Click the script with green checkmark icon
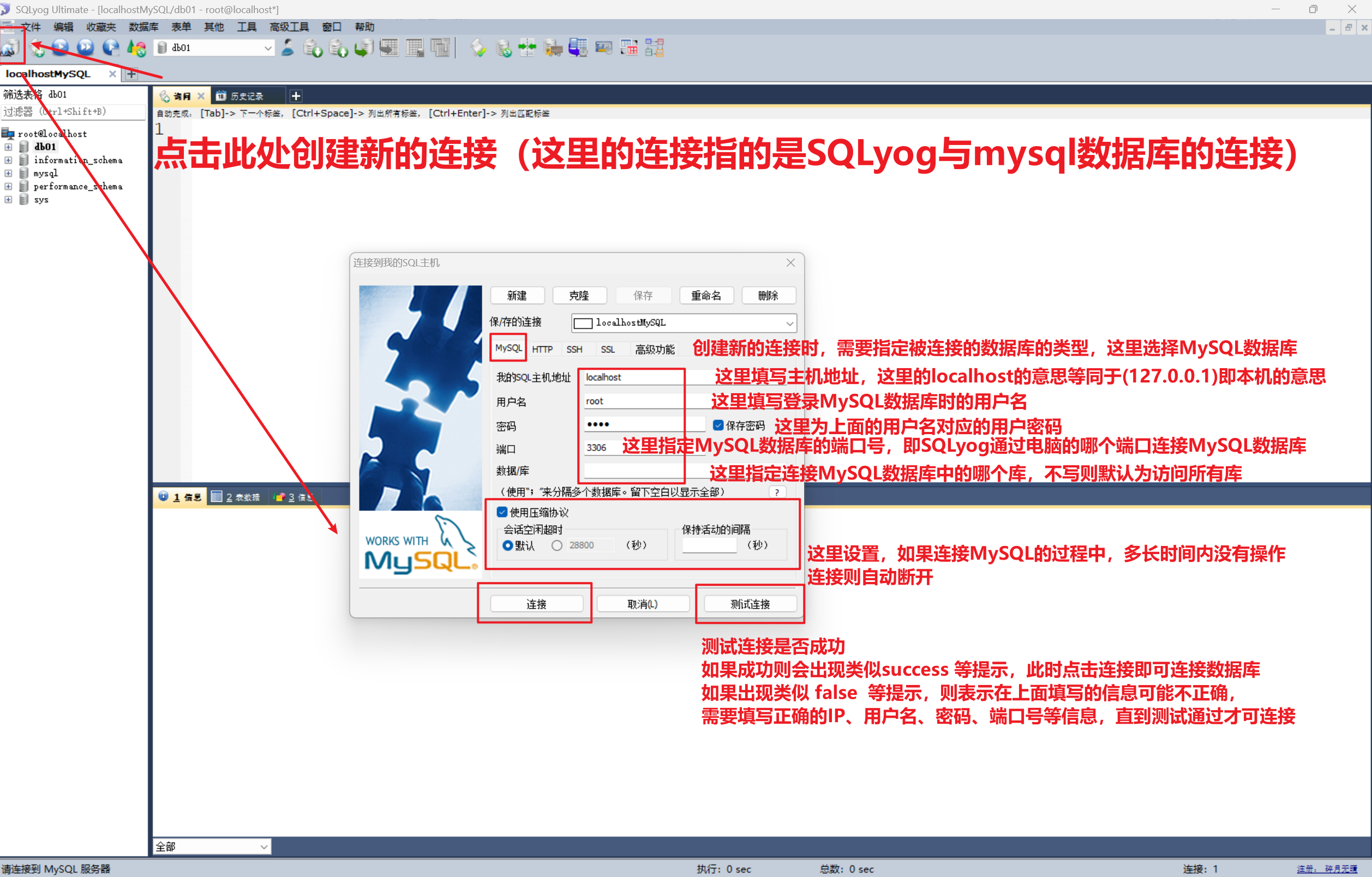The image size is (1372, 877). click(x=478, y=48)
